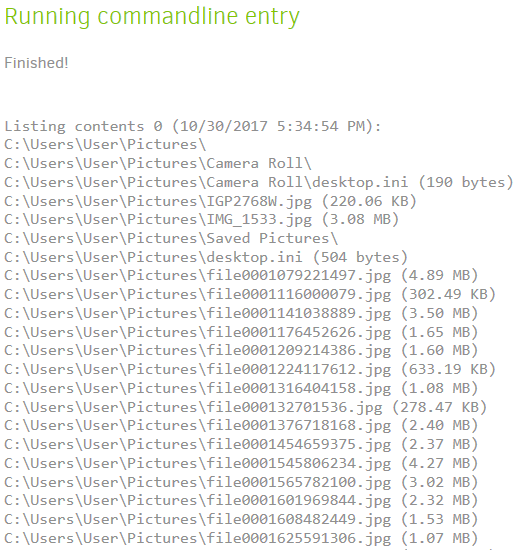Select the file0001224117612.jpg entry
Viewport: 517px width, 550px height.
coord(250,370)
